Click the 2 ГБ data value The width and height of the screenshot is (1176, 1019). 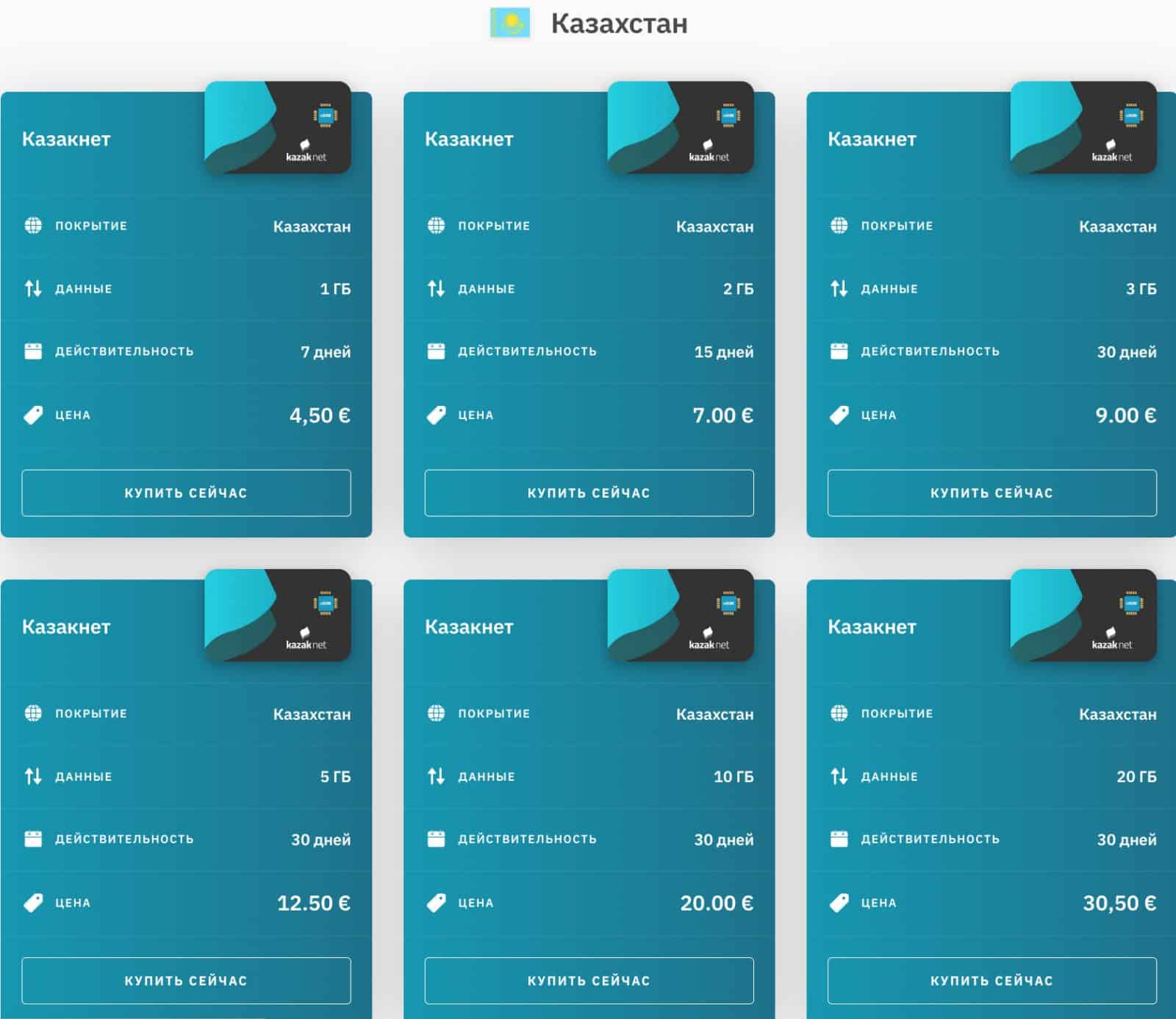click(x=738, y=289)
